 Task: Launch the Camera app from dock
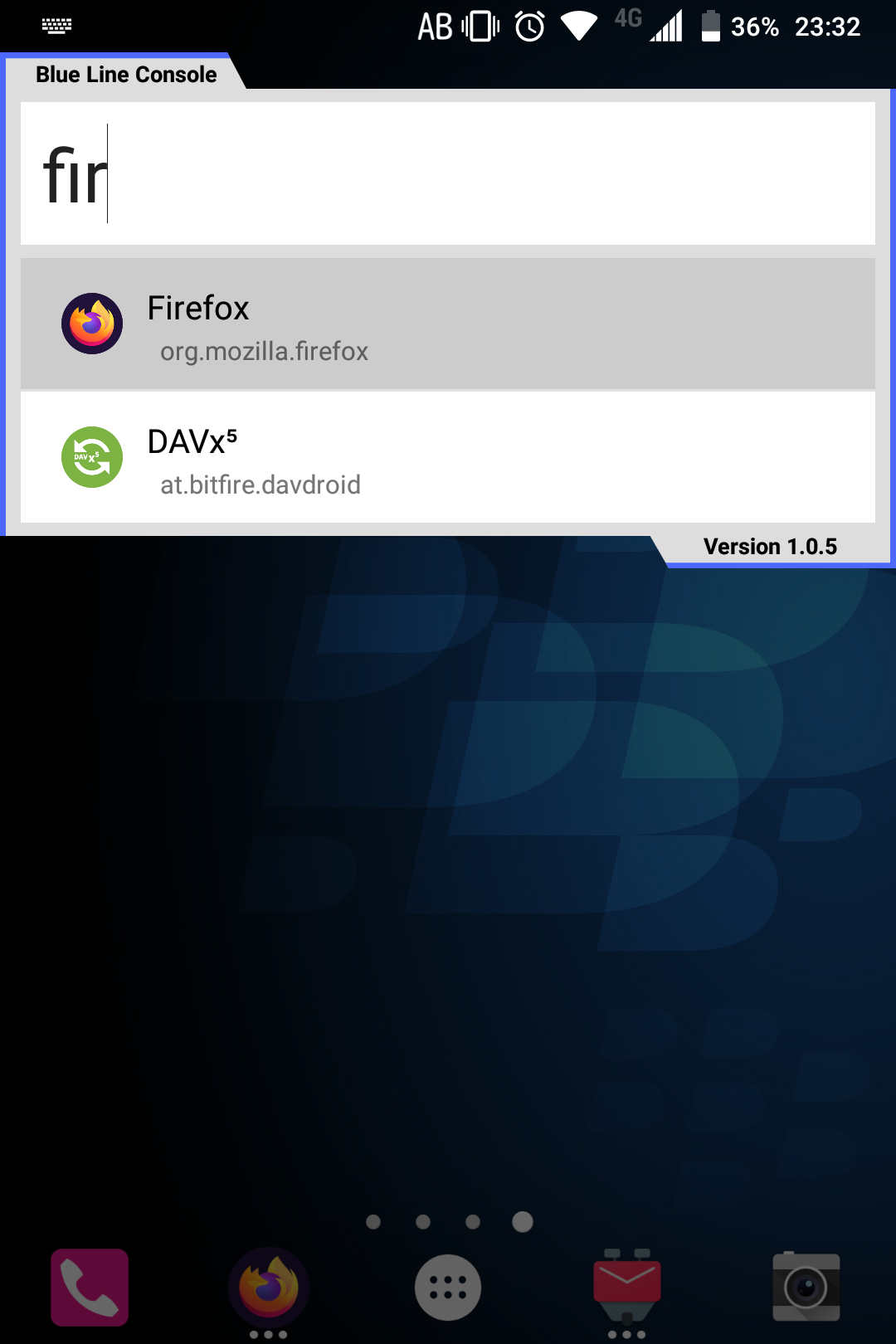tap(806, 1287)
